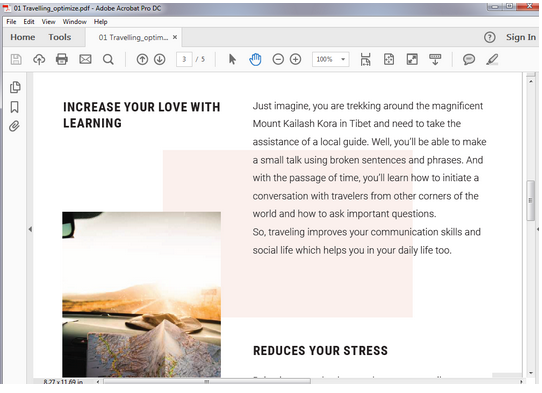Click Fit one full page icon
Viewport: 542px width, 393px height.
[389, 59]
